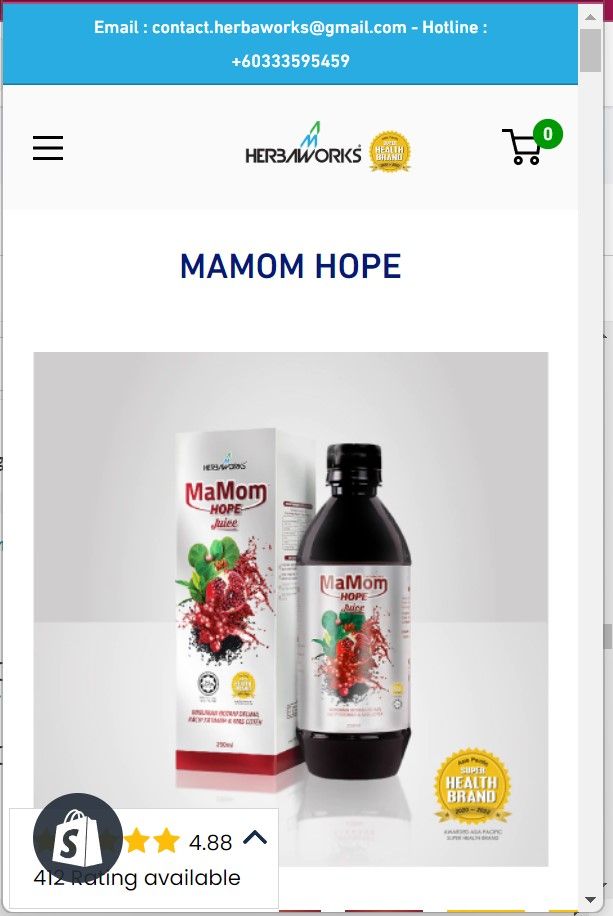Click the yellow rating stars
The width and height of the screenshot is (613, 916).
point(151,841)
